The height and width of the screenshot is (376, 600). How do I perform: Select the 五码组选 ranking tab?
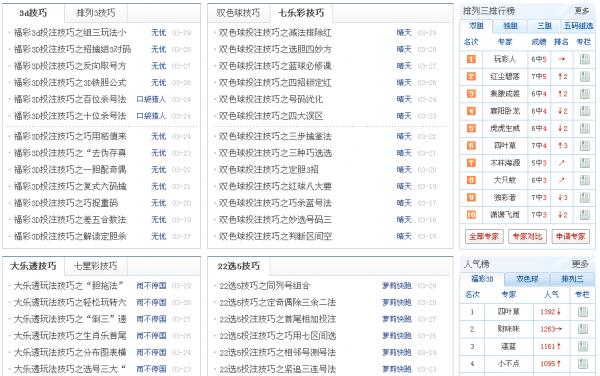pyautogui.click(x=578, y=26)
